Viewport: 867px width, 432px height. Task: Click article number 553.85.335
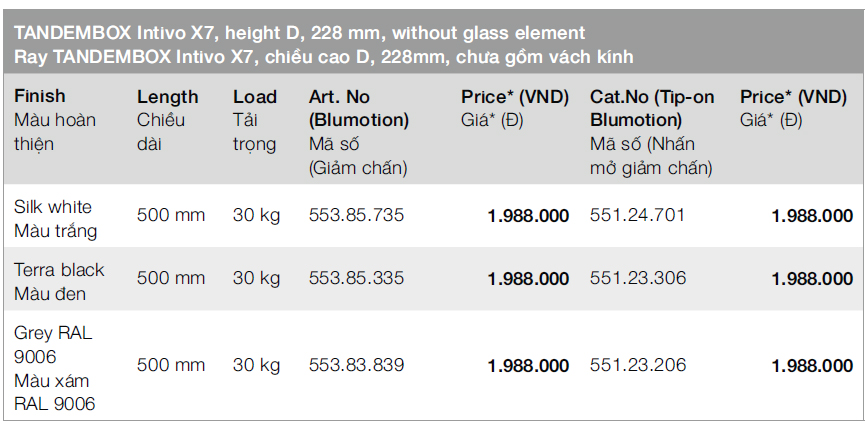[x=357, y=278]
